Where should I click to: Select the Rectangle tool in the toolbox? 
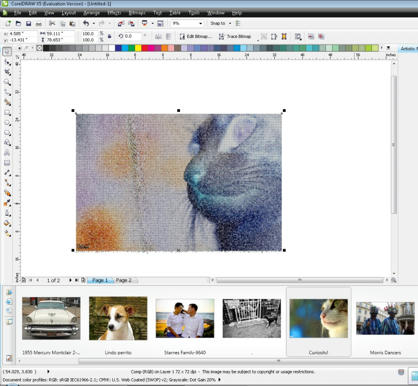click(x=7, y=112)
